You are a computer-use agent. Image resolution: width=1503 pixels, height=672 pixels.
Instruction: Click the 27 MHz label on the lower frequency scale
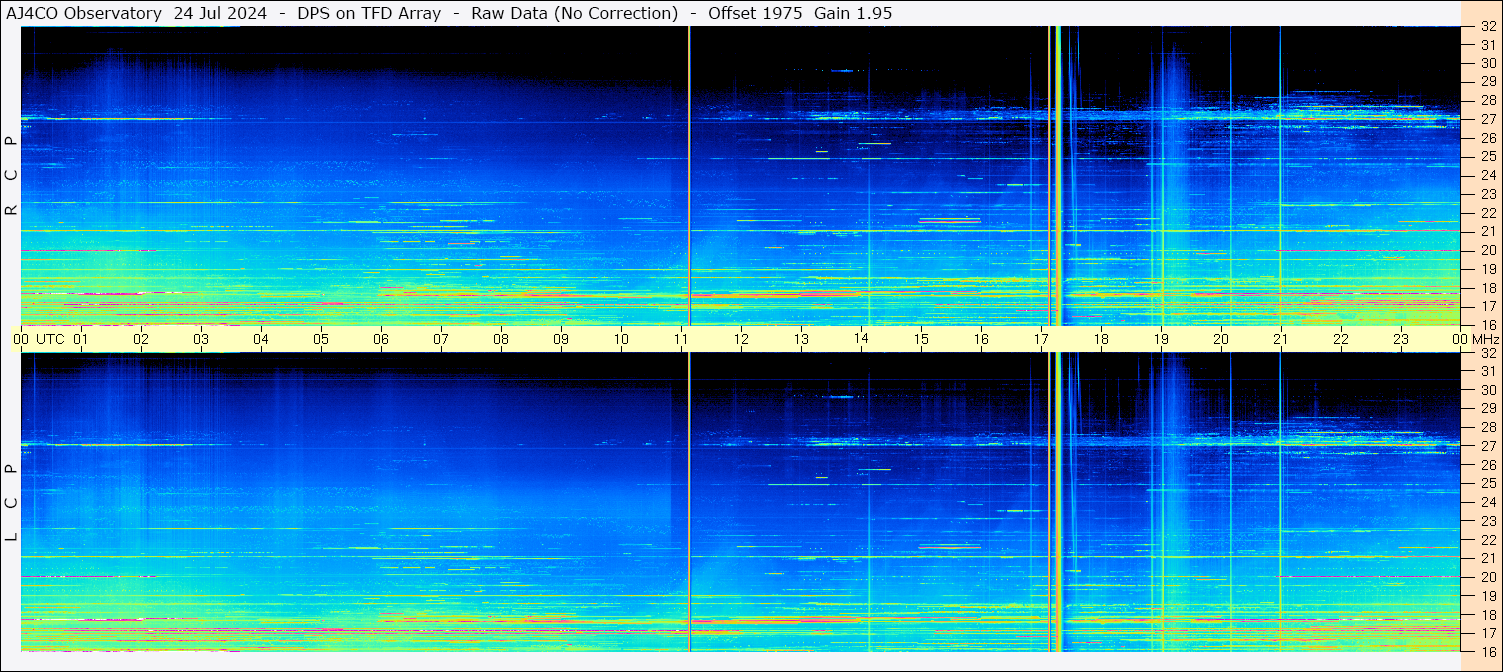pos(1487,446)
